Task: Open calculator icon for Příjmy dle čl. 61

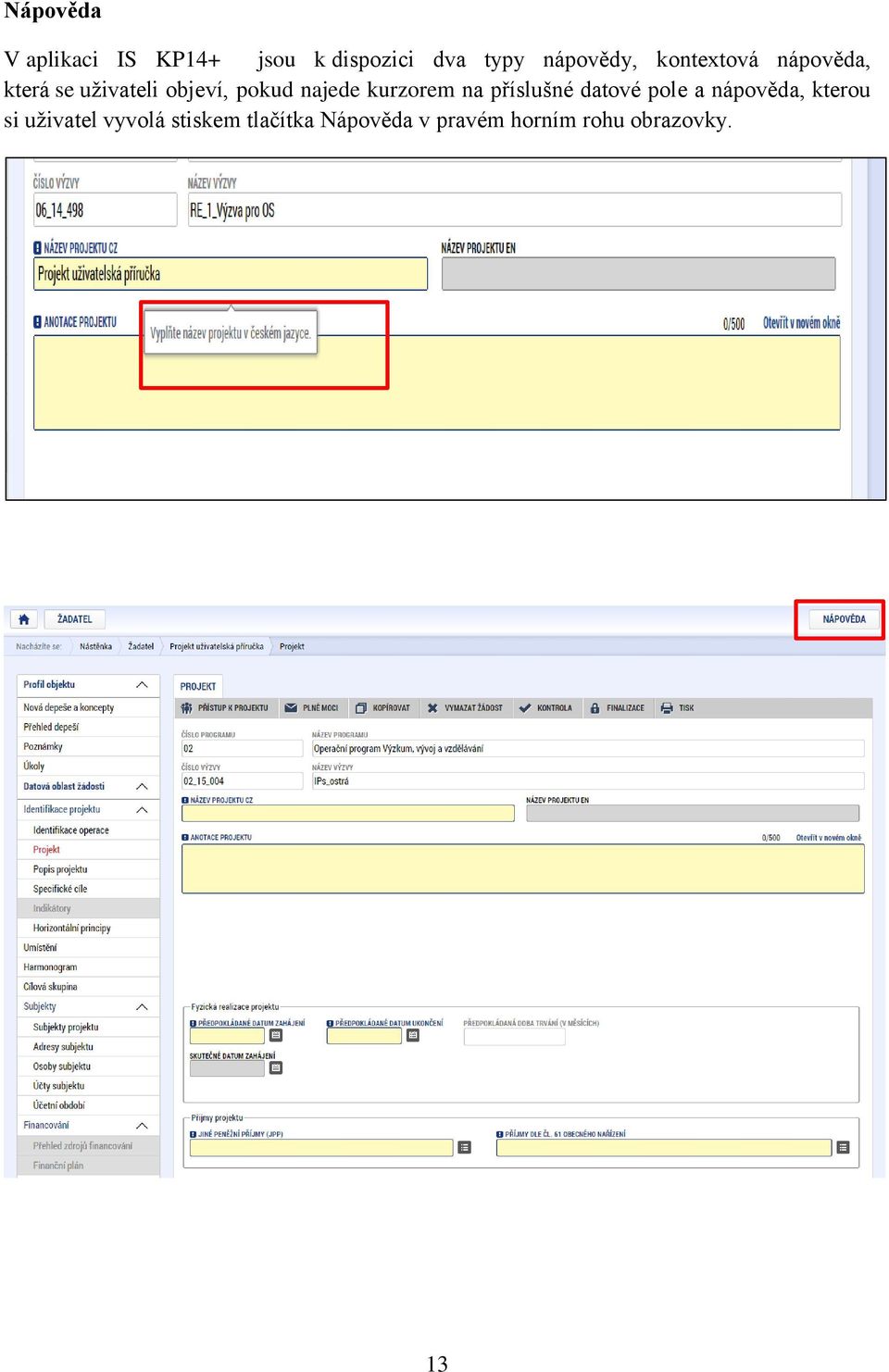Action: (843, 1148)
